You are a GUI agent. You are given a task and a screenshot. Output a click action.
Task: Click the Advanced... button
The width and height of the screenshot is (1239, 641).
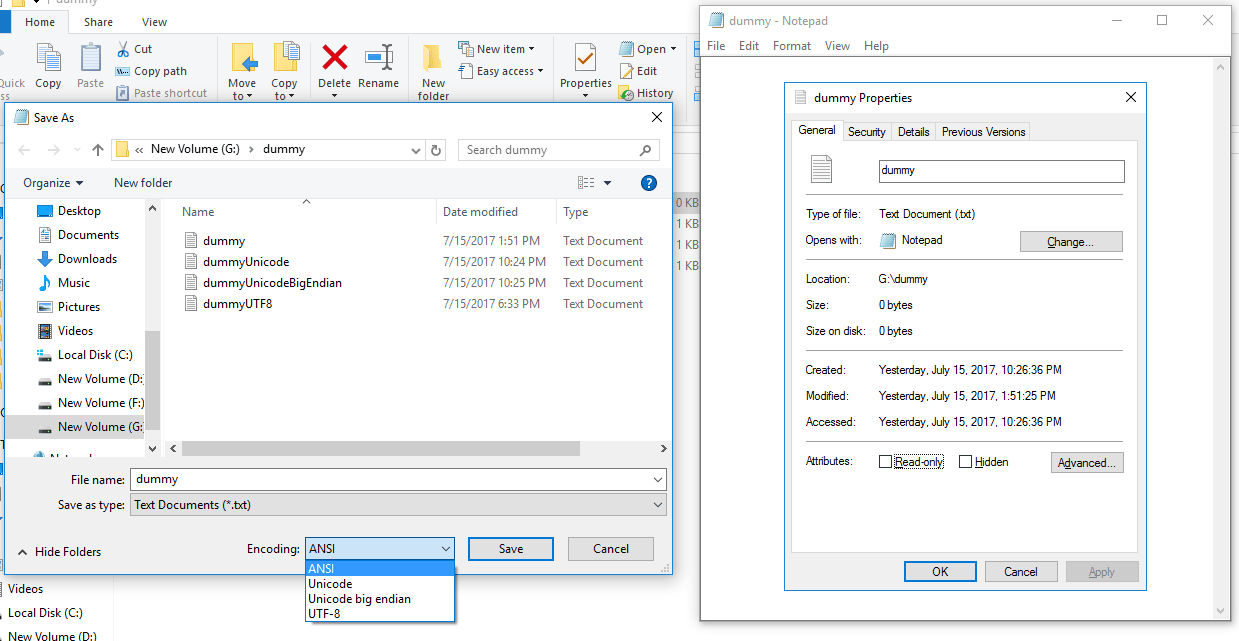coord(1087,463)
